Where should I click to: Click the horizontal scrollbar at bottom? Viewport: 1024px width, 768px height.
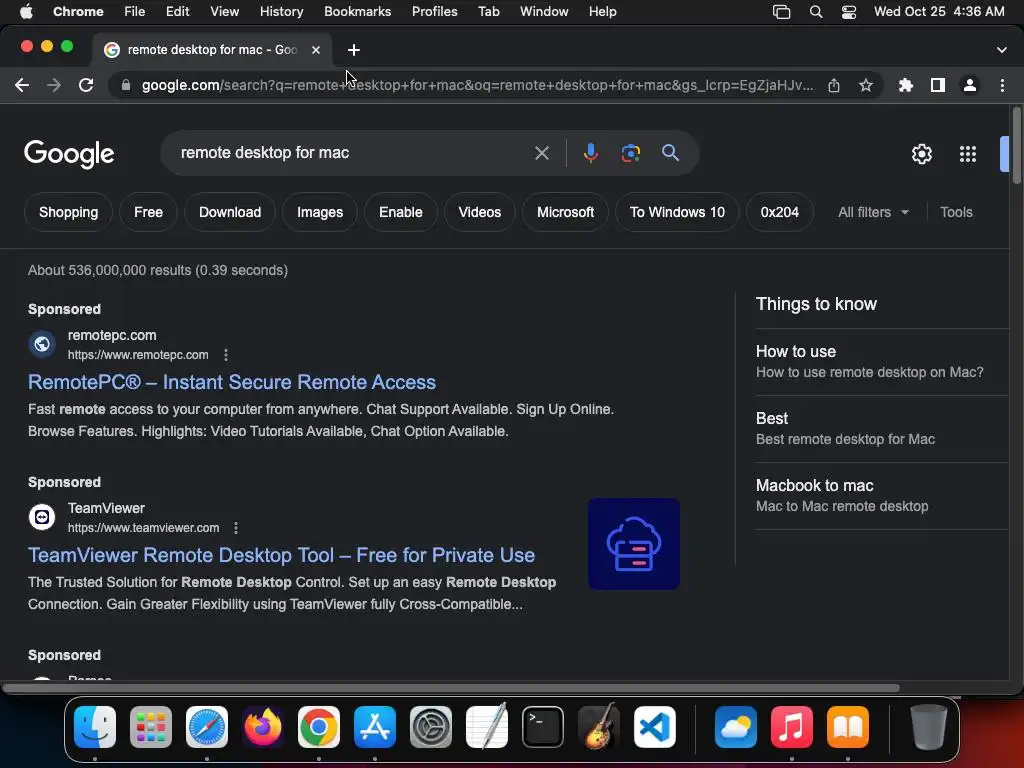(x=451, y=688)
